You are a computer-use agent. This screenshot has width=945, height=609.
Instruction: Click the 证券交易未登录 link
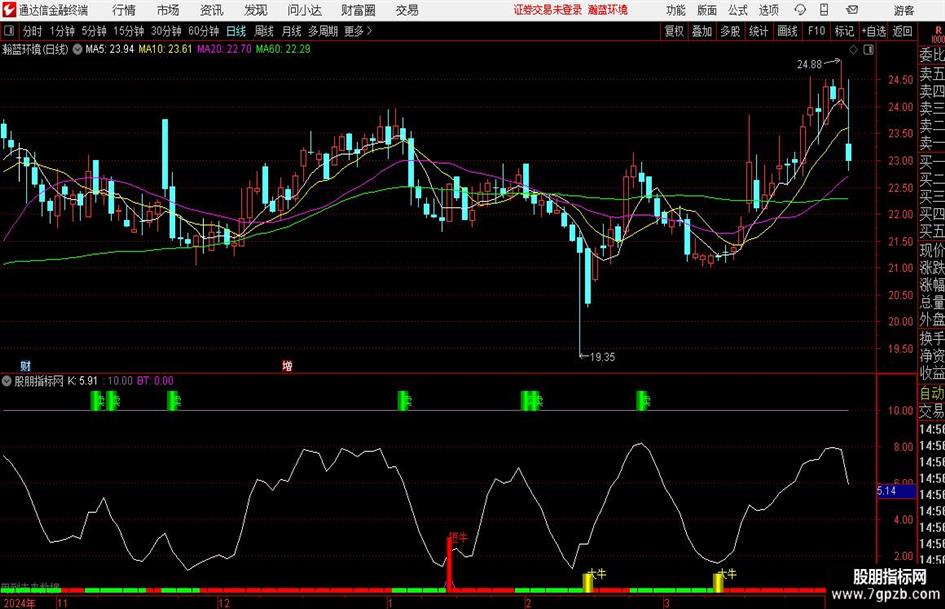coord(547,10)
